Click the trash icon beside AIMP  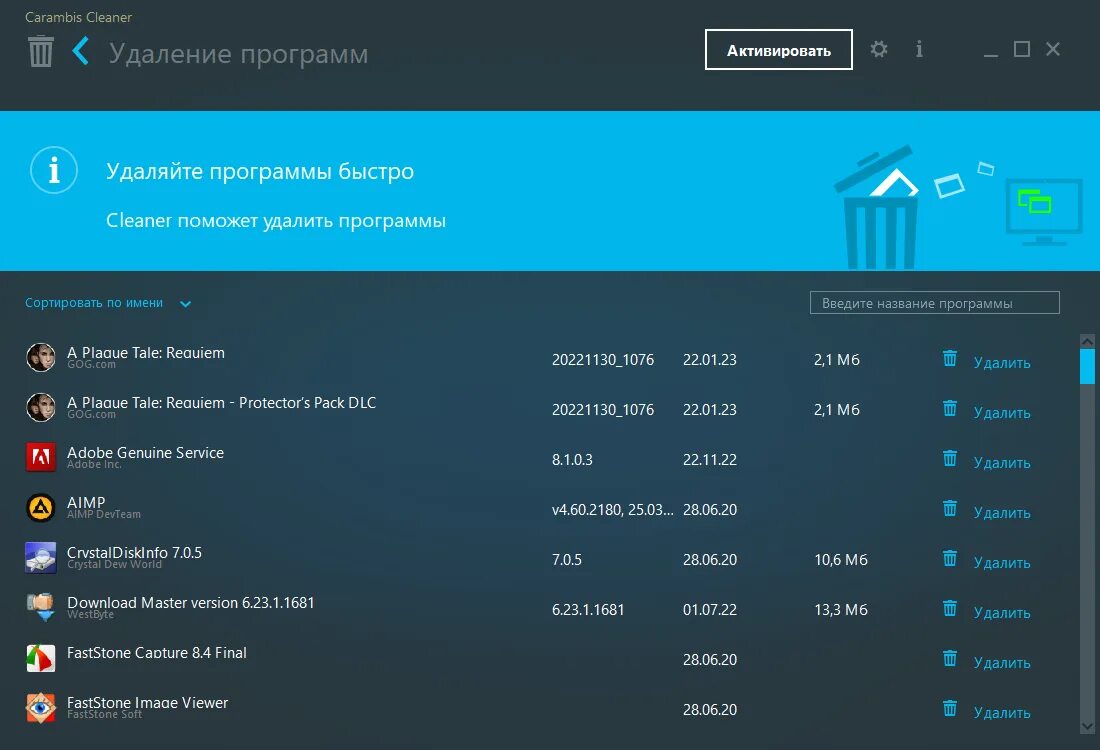(x=949, y=508)
